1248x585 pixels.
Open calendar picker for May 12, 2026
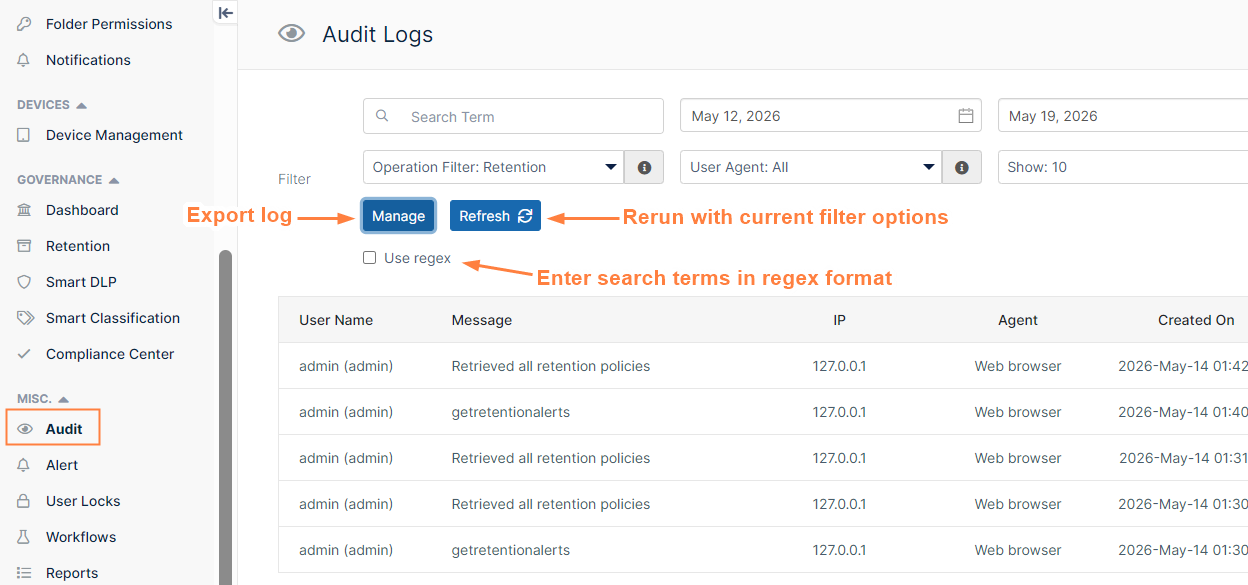pos(966,116)
